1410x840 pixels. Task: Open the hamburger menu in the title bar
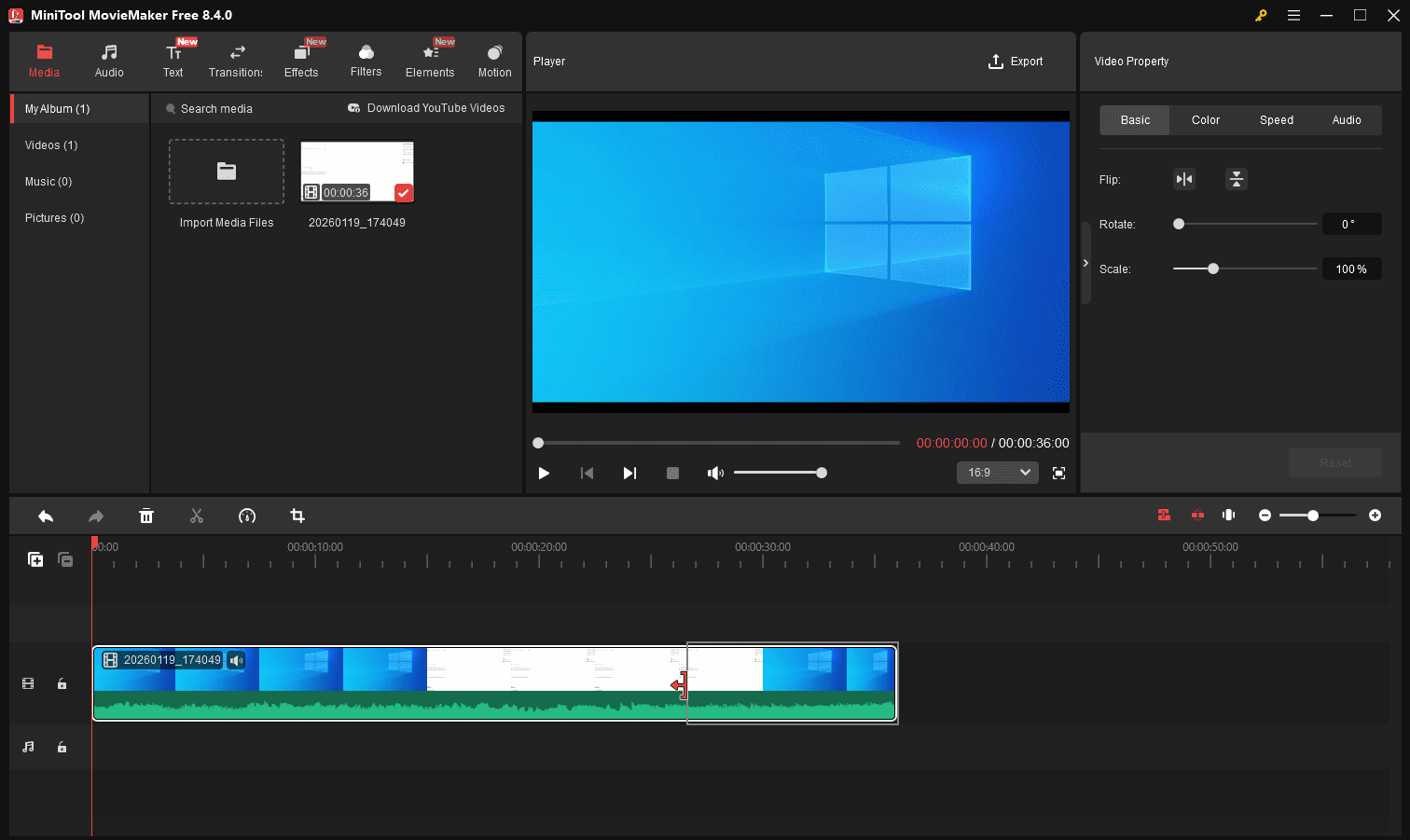coord(1293,15)
